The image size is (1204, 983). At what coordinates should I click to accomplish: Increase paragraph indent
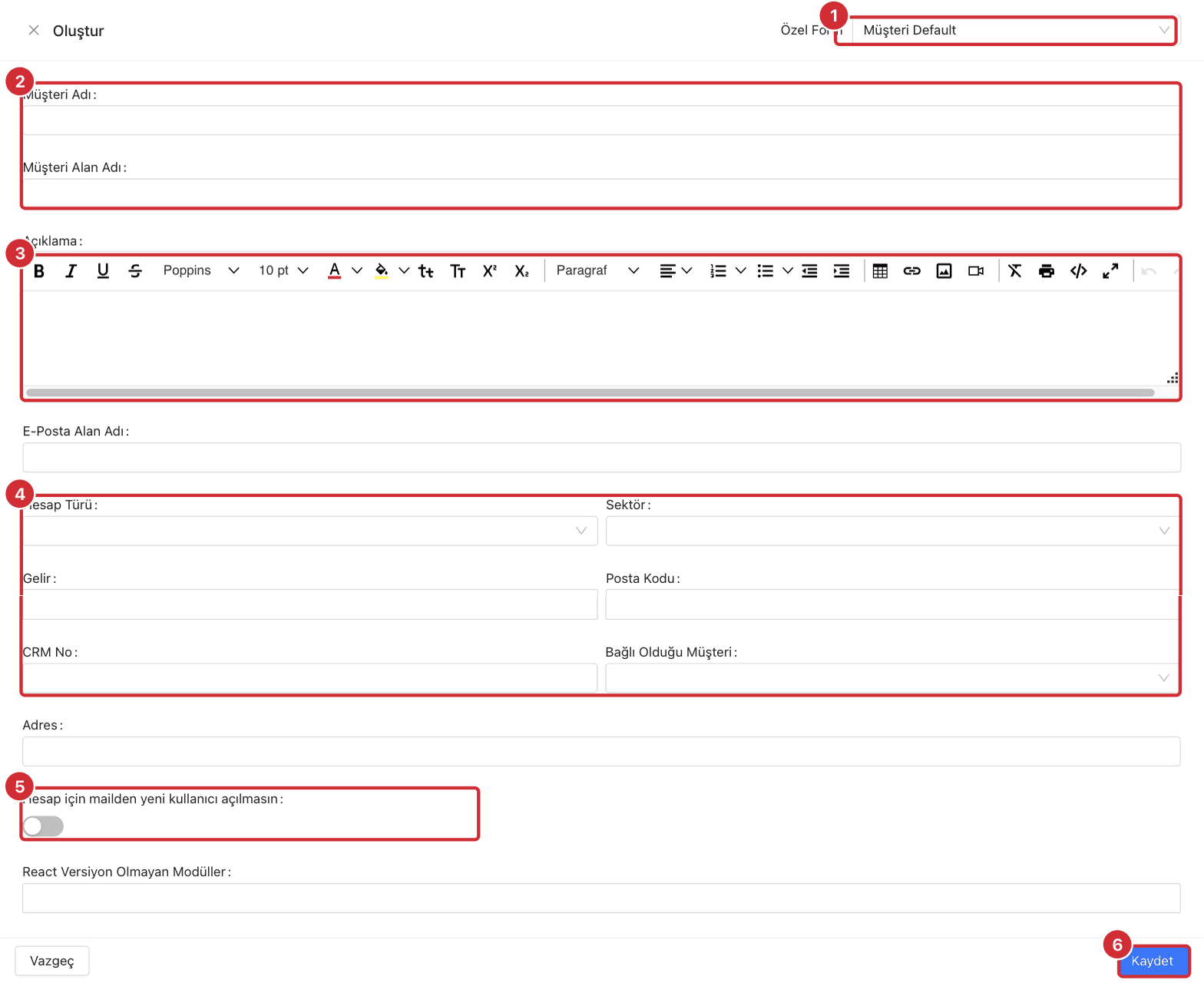[x=842, y=271]
